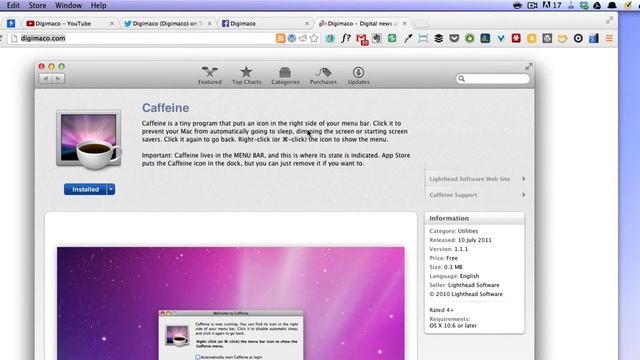Click the RSS feed icon in address bar
Screen dimensions: 640x360
click(x=280, y=38)
